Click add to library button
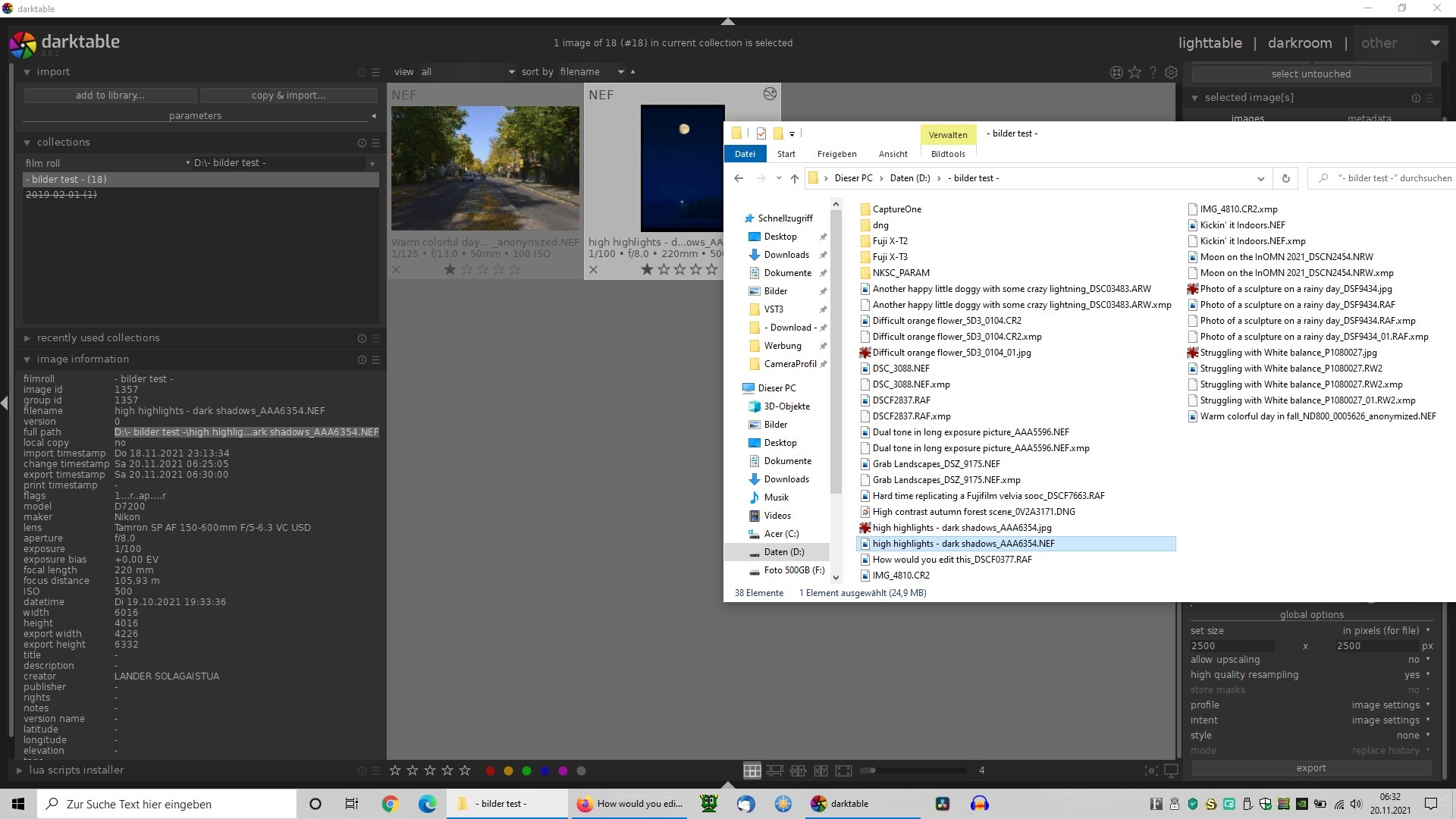The height and width of the screenshot is (819, 1456). 110,96
